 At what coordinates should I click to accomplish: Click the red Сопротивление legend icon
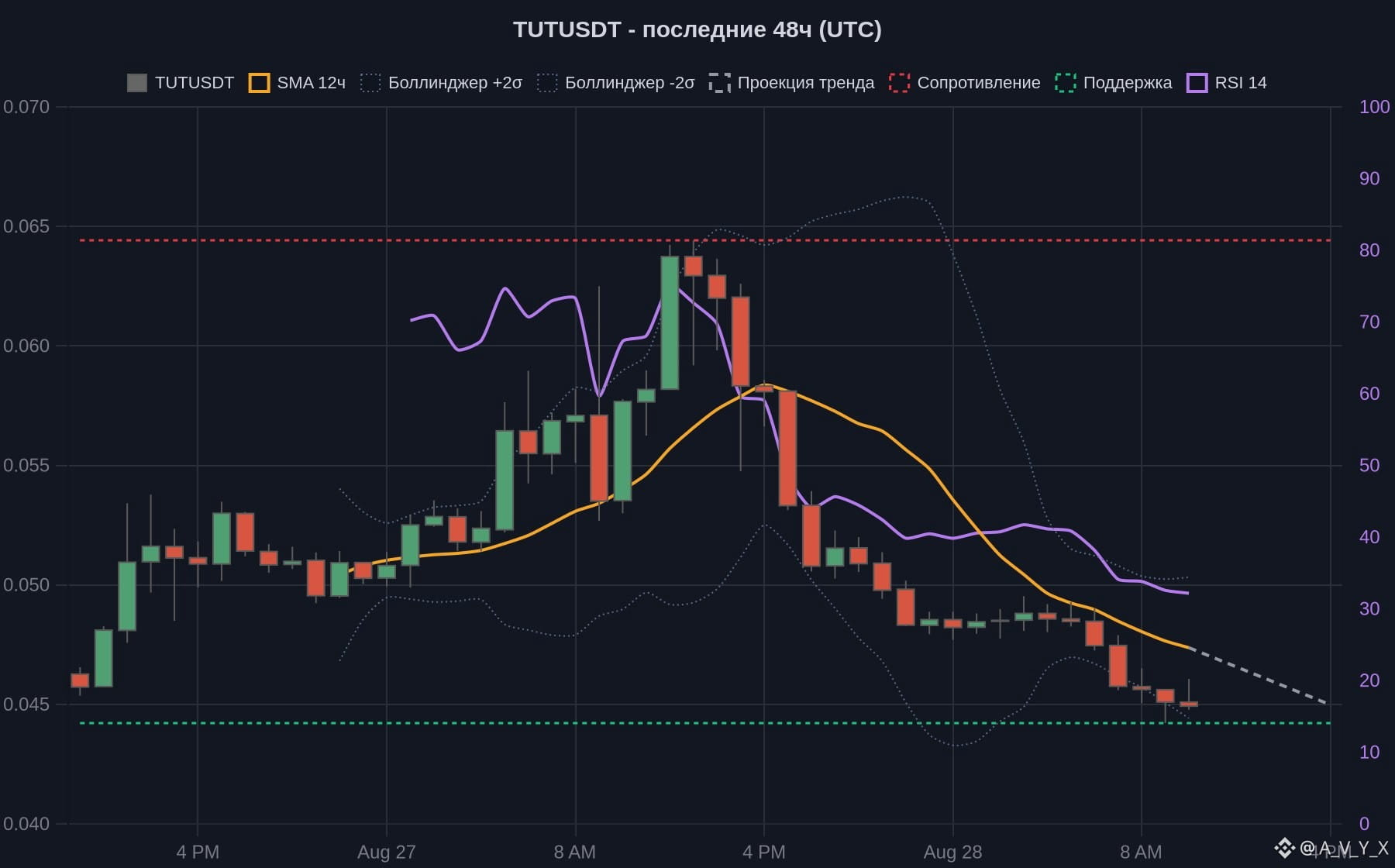pos(899,83)
